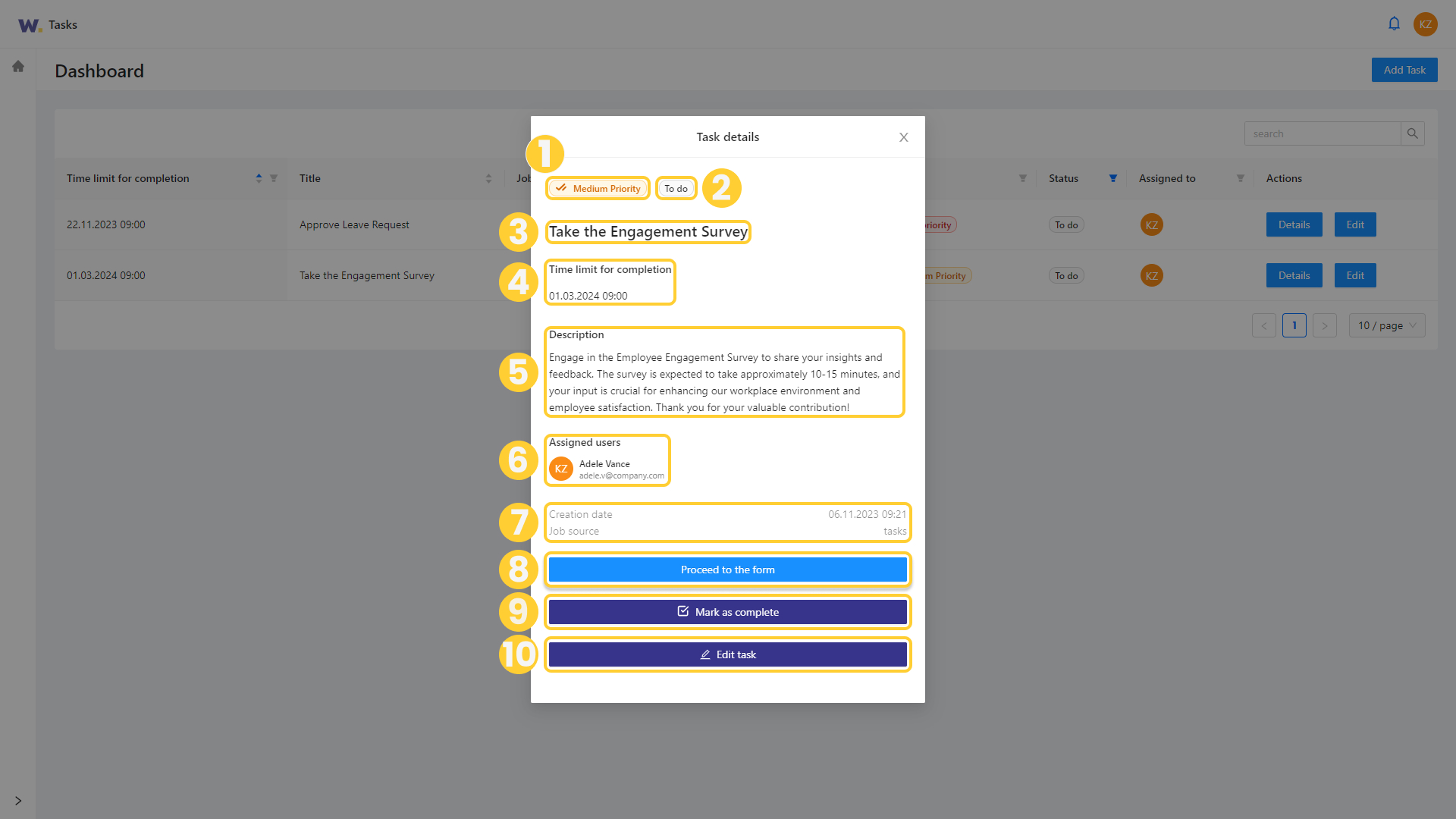Click the W. Tasks logo

click(47, 25)
